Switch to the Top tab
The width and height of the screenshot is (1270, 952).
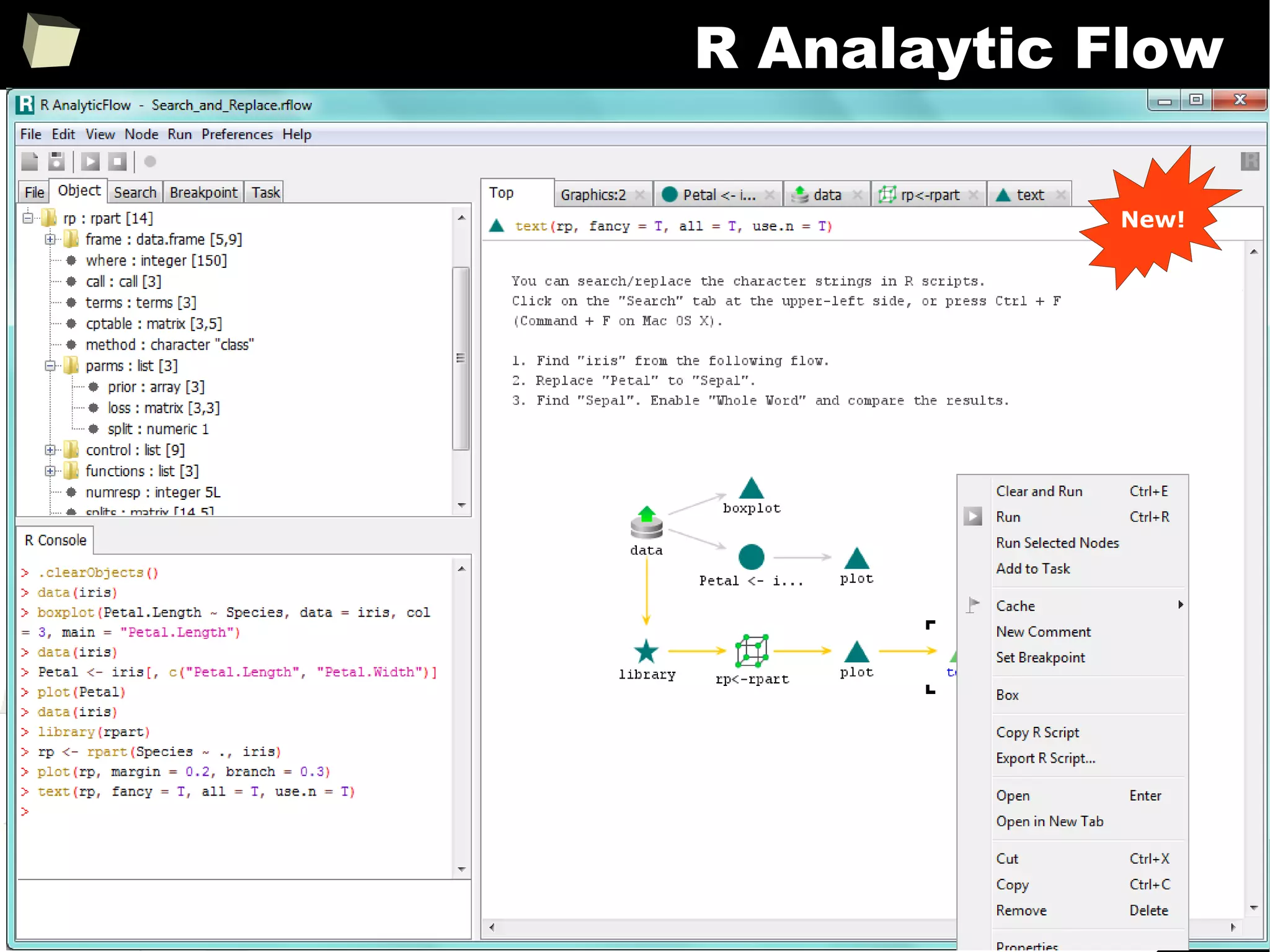[x=517, y=193]
